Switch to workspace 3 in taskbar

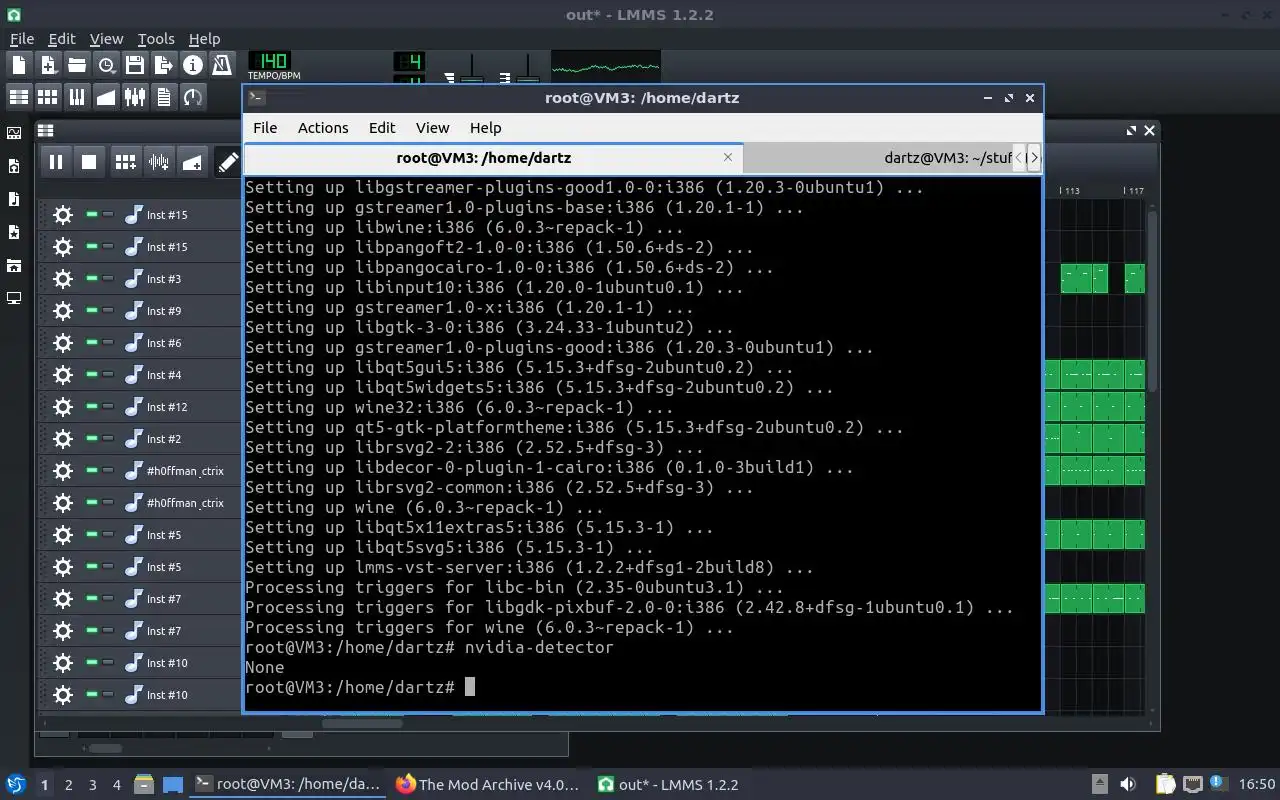93,785
